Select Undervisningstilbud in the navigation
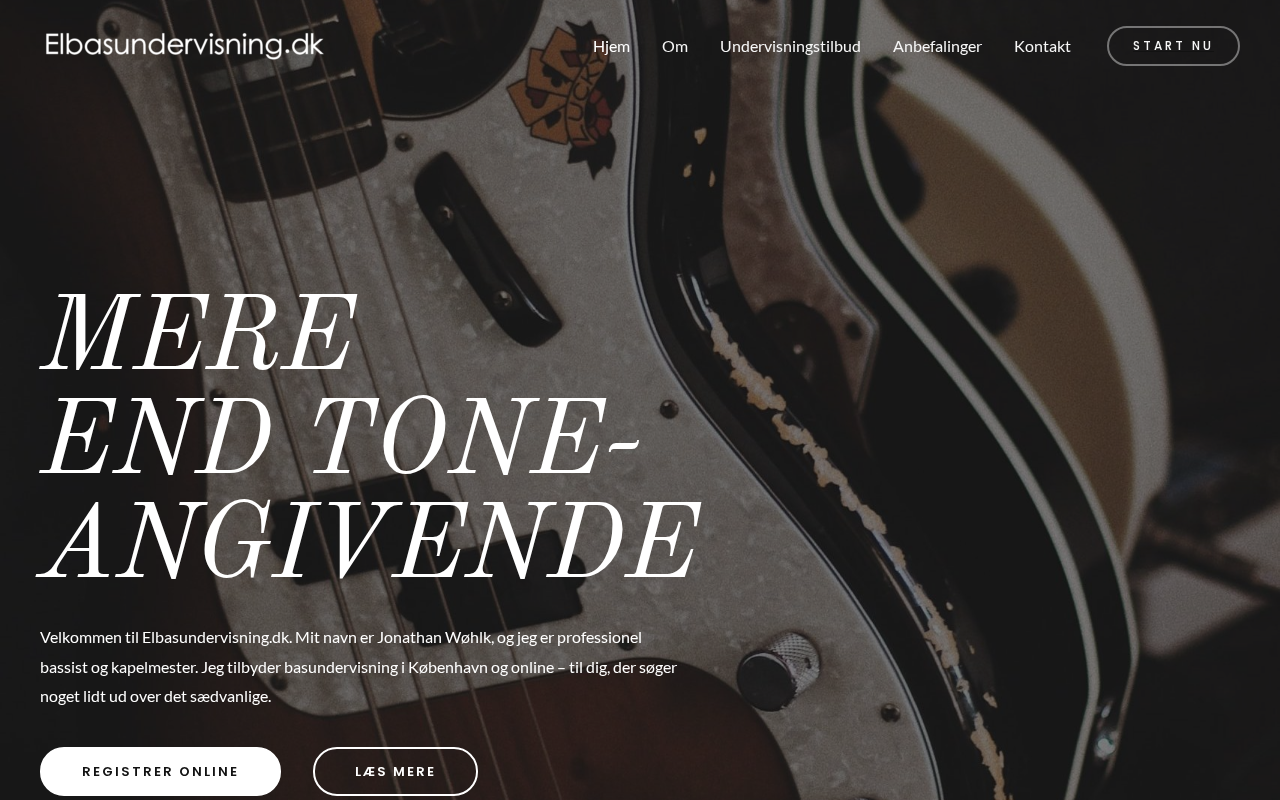The height and width of the screenshot is (800, 1280). coord(790,46)
